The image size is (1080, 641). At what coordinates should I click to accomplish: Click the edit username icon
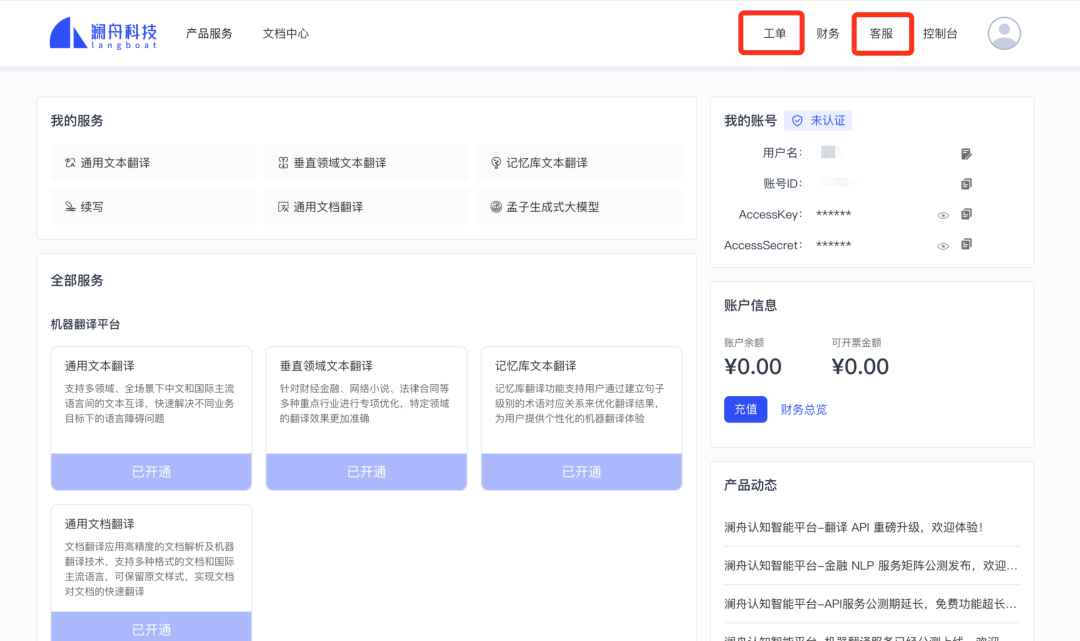[966, 154]
